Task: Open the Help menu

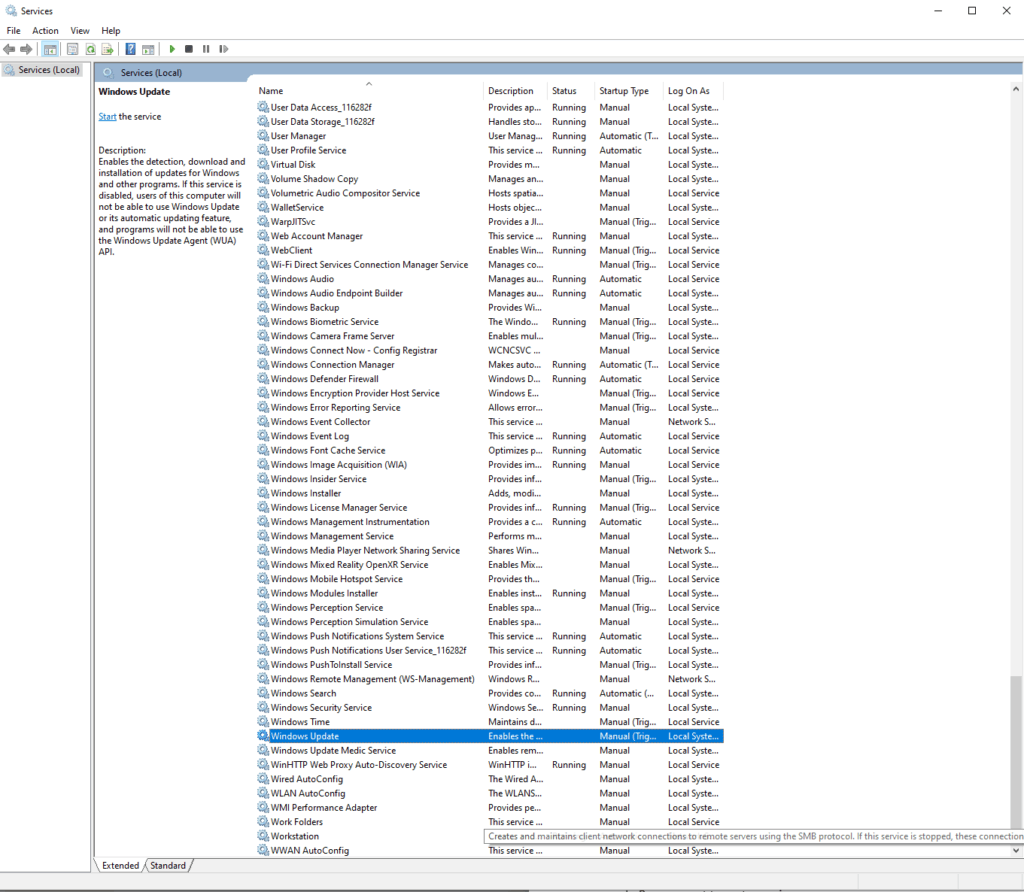Action: click(x=111, y=31)
